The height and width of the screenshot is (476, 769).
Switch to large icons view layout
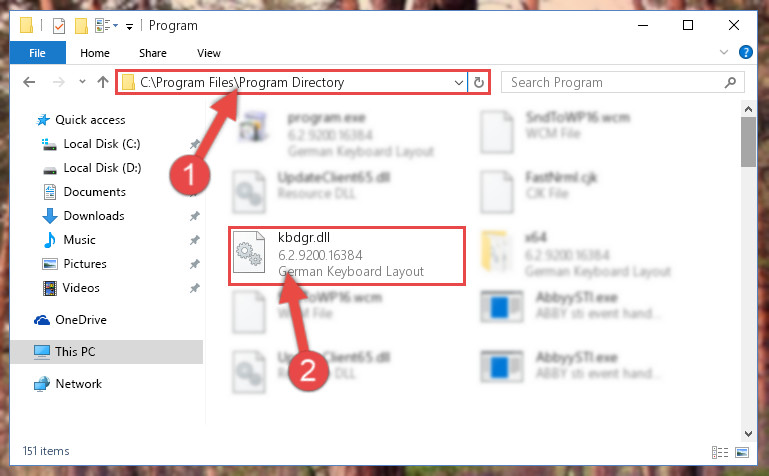click(742, 452)
